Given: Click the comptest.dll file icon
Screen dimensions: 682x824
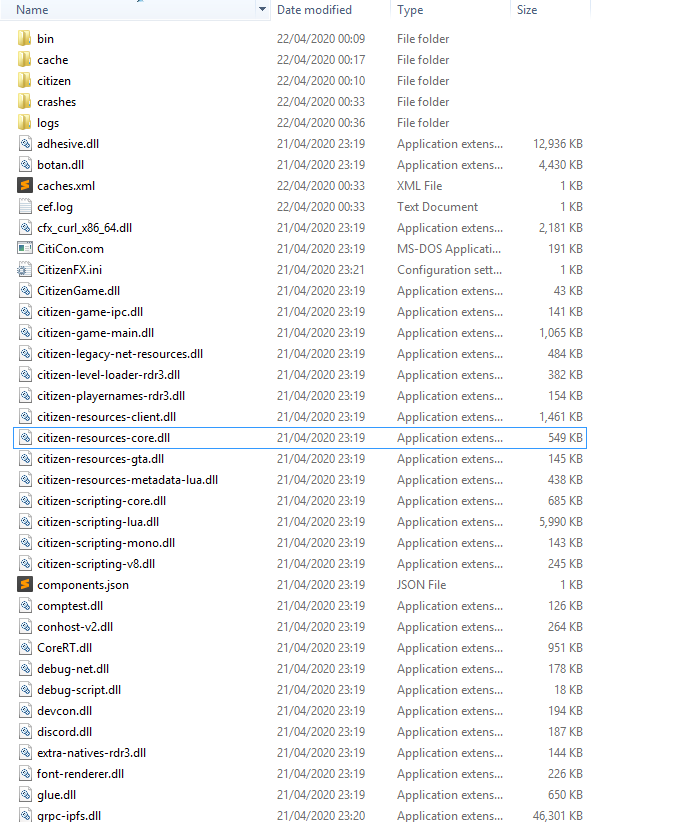Looking at the screenshot, I should tap(25, 605).
